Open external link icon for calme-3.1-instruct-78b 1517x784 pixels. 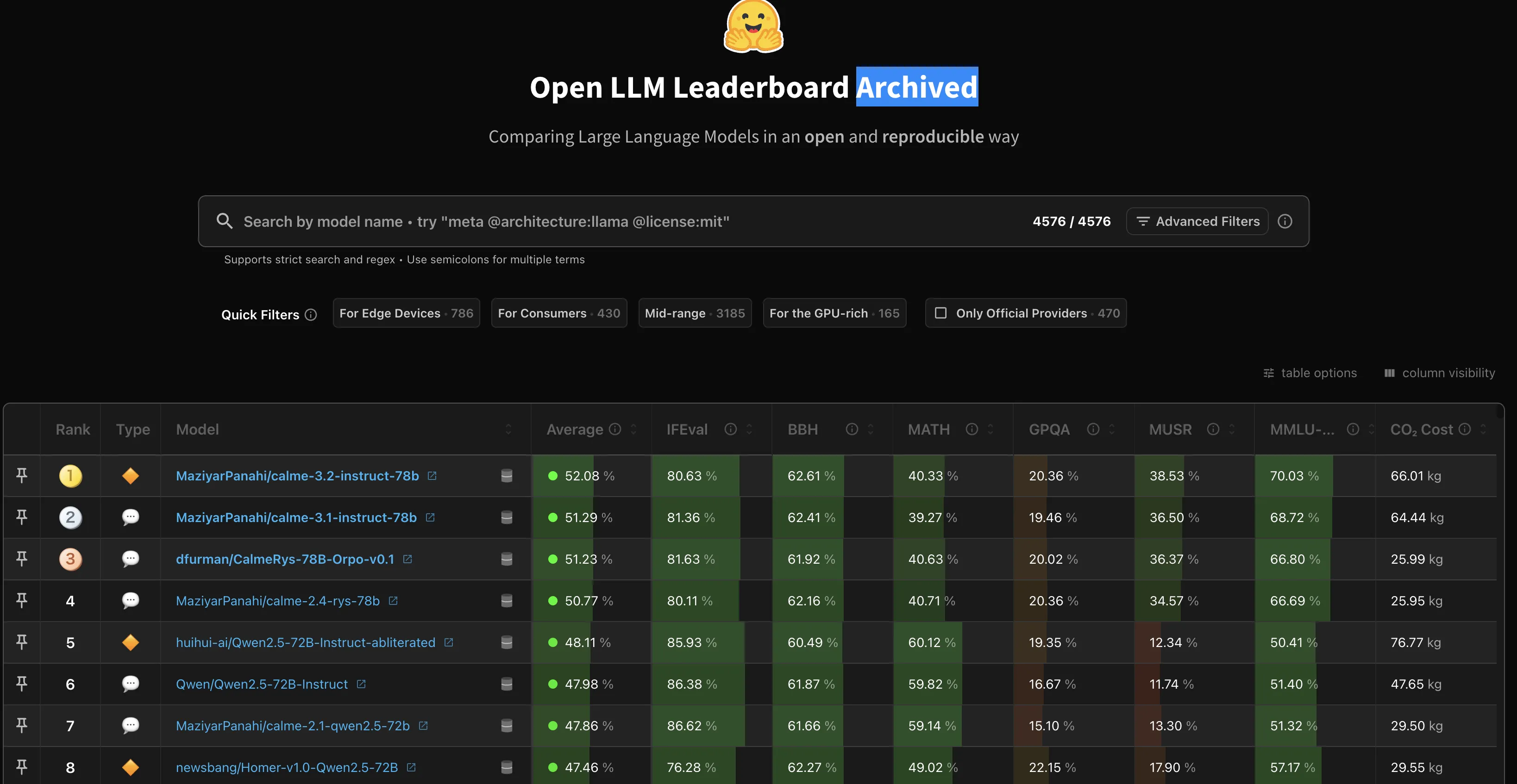pos(430,517)
